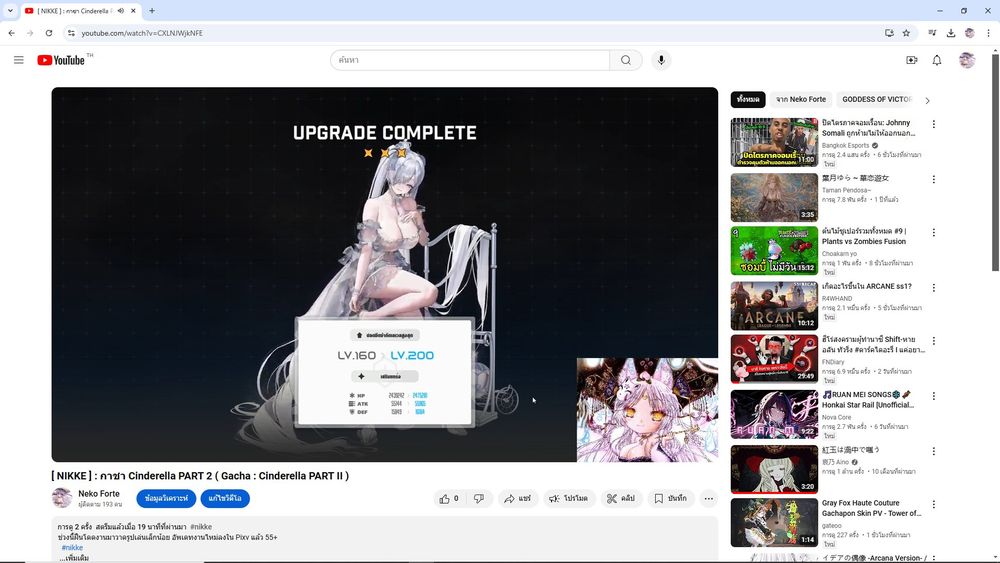Open options menu for RUAN MEI SONGS video
This screenshot has width=1000, height=563.
click(x=934, y=396)
